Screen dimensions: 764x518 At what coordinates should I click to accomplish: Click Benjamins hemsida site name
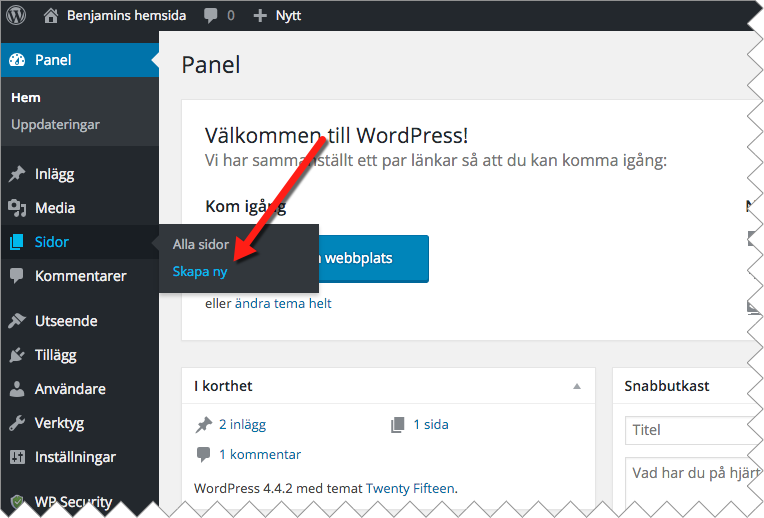pos(127,16)
